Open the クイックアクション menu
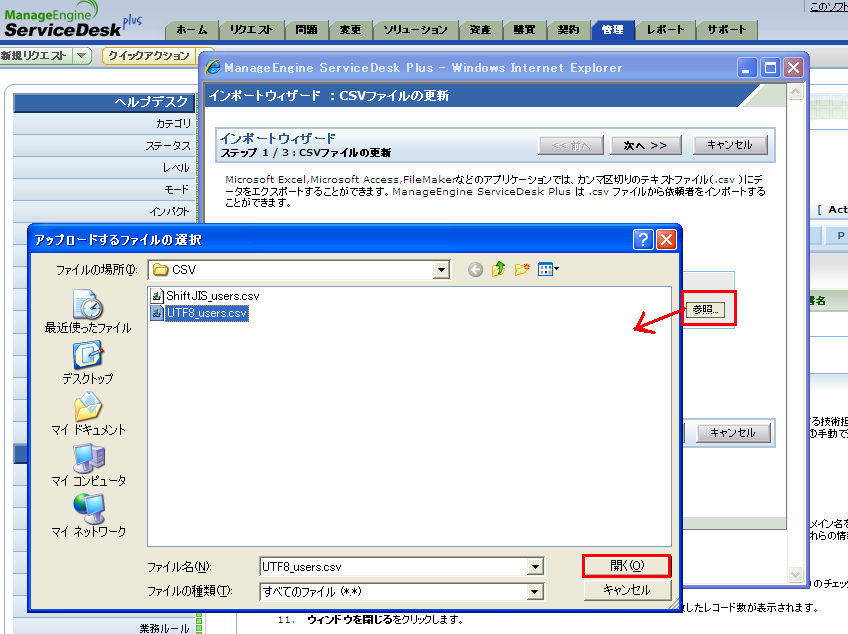 coord(149,56)
